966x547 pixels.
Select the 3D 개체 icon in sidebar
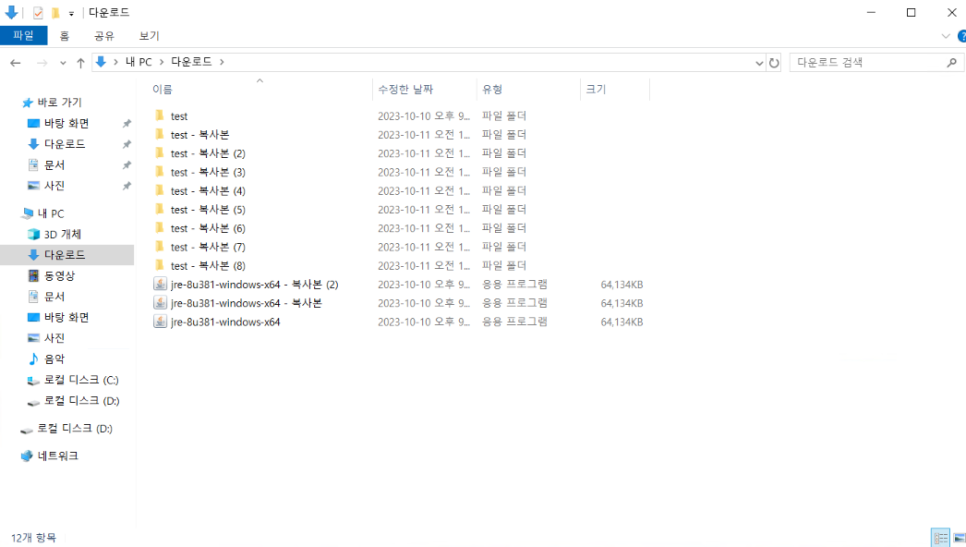[33, 234]
